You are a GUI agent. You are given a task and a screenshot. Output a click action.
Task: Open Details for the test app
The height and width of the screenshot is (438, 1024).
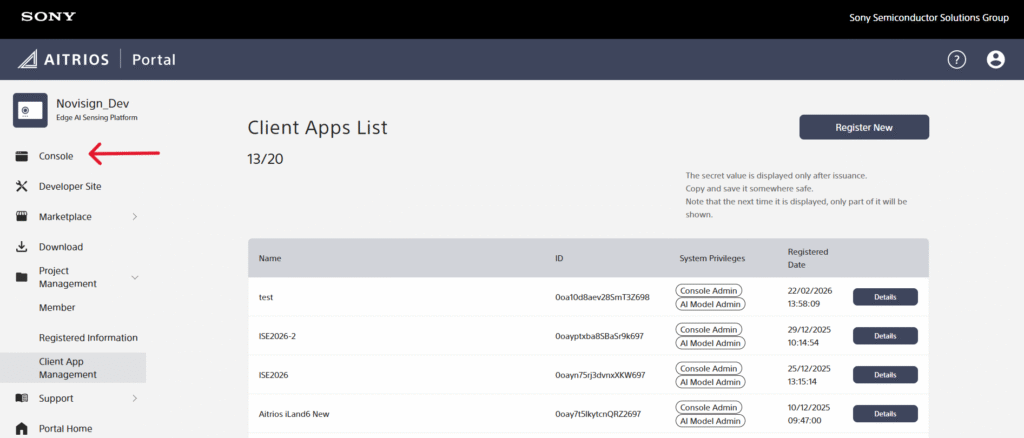(x=884, y=297)
